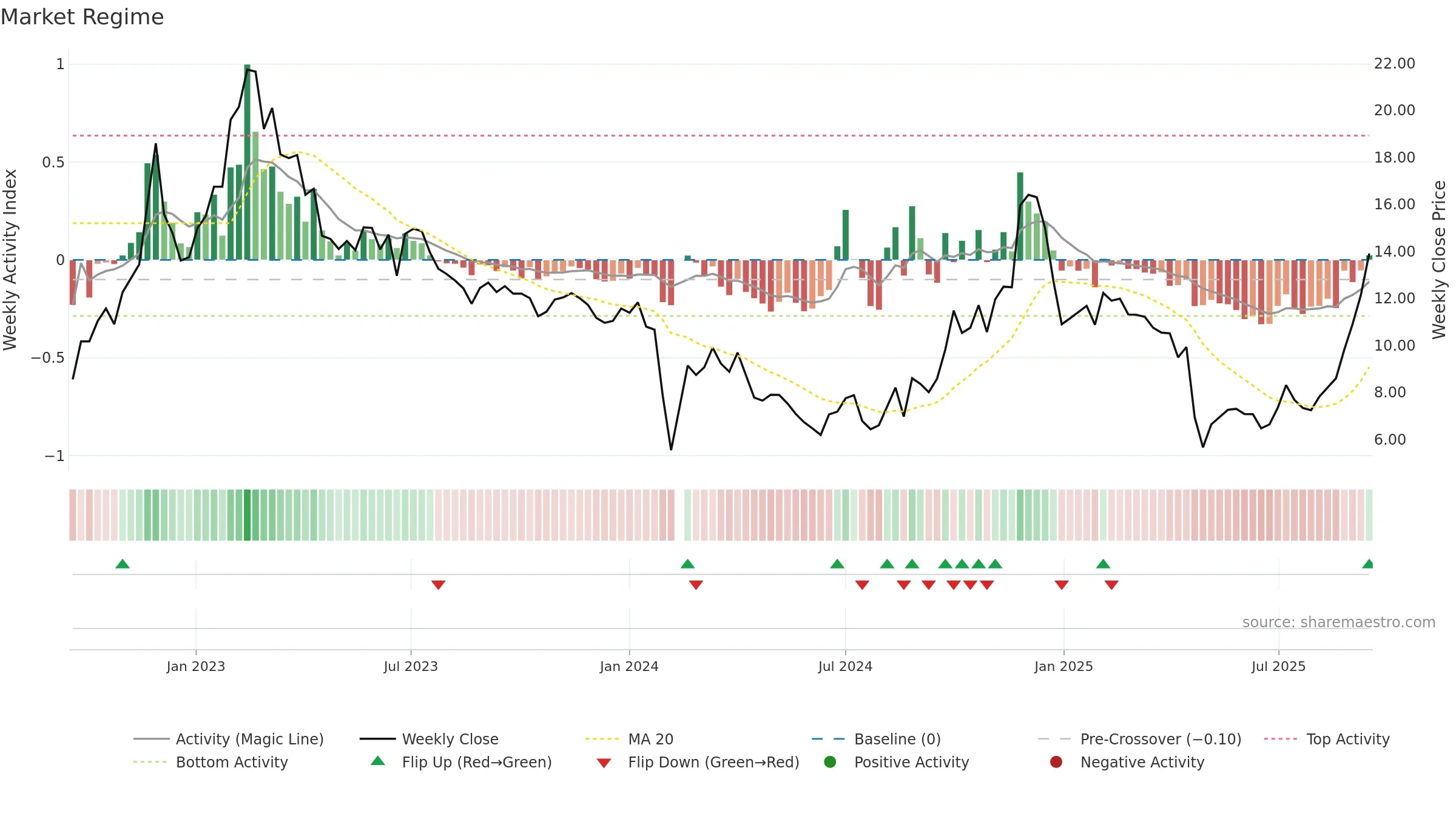The image size is (1456, 819).
Task: Click the Jan 2023 x-axis label
Action: pyautogui.click(x=196, y=666)
